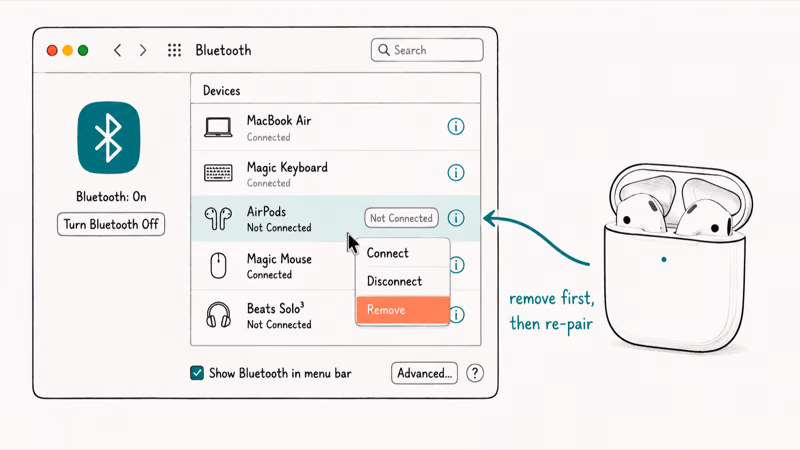Viewport: 800px width, 450px height.
Task: Select the Magic Mouse device name
Action: 279,259
